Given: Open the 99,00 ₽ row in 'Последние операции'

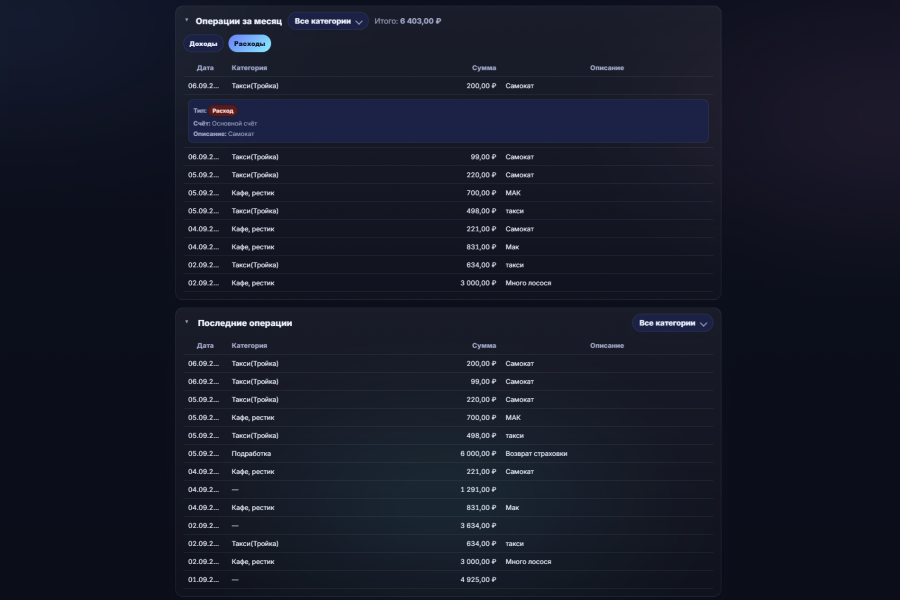Looking at the screenshot, I should coord(448,381).
